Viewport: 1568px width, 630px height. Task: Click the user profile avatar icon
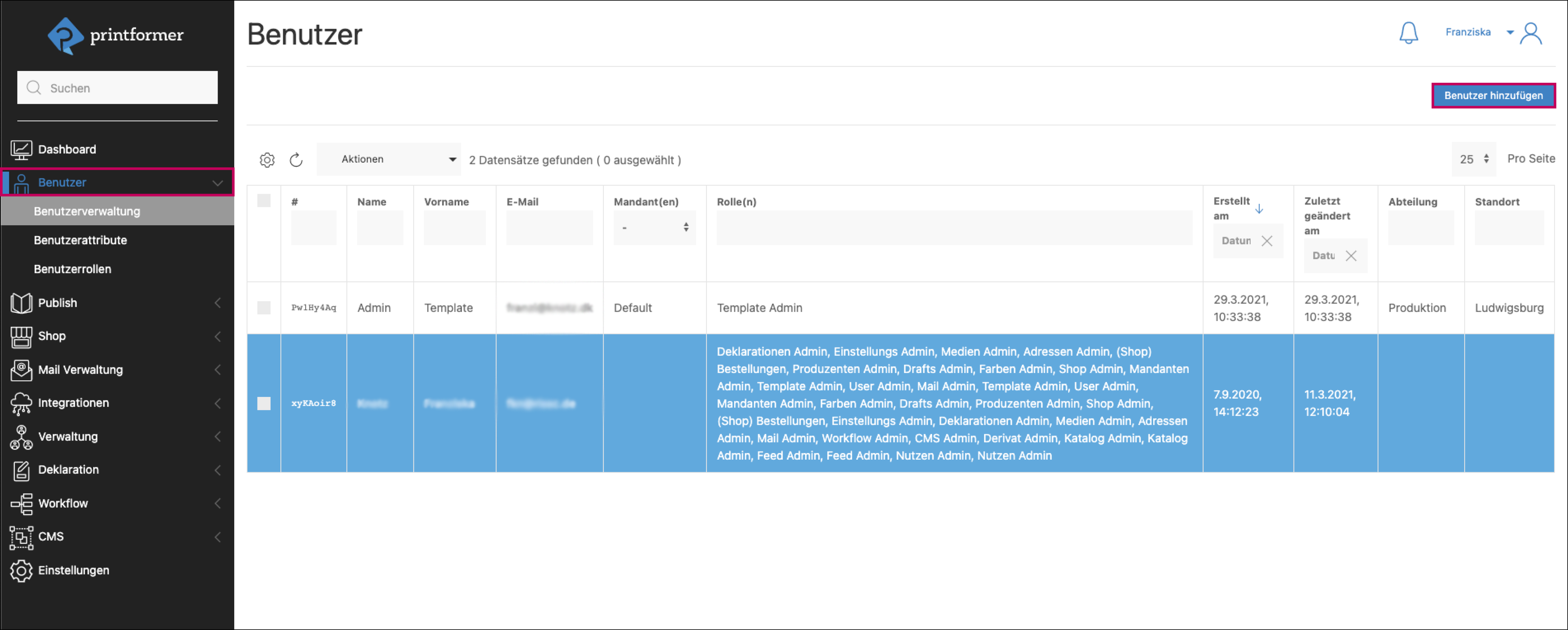pyautogui.click(x=1531, y=33)
